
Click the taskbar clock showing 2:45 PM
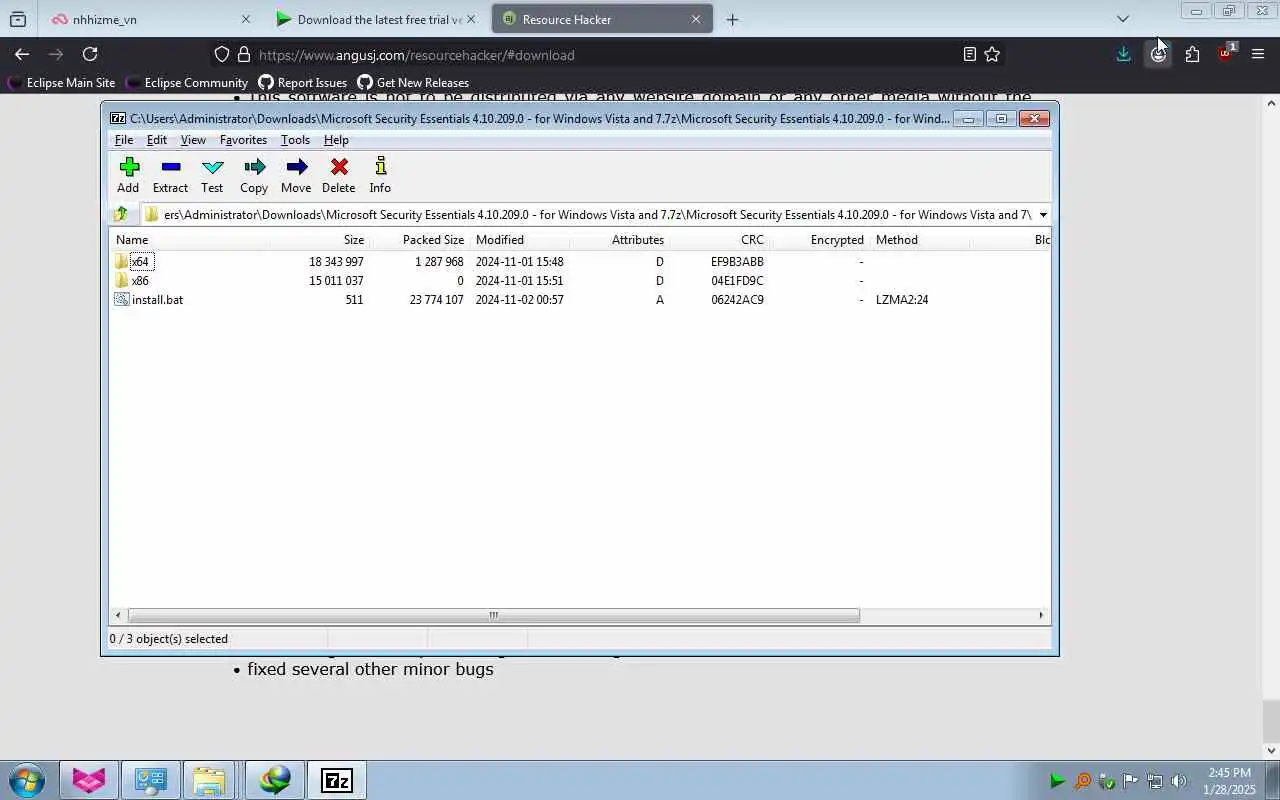click(x=1229, y=781)
